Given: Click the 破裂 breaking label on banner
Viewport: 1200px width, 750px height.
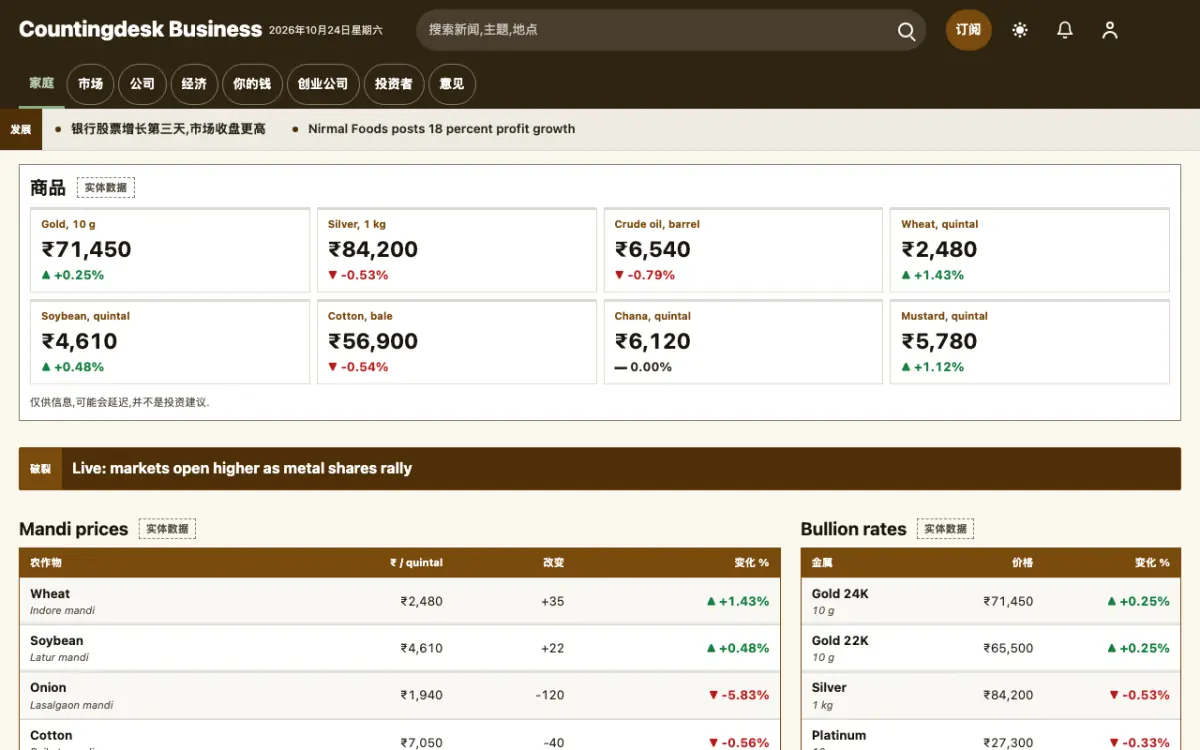Looking at the screenshot, I should pyautogui.click(x=40, y=468).
